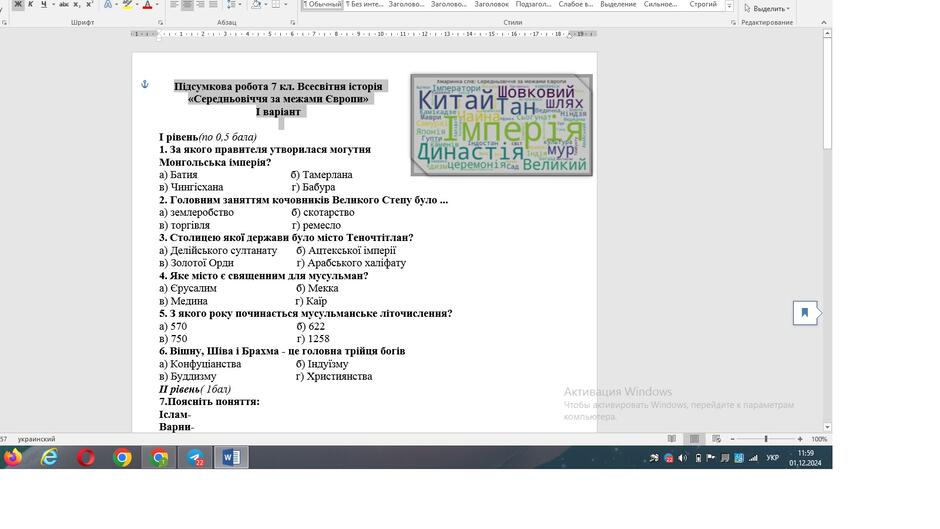Click the zoom slider handle
The height and width of the screenshot is (529, 940).
point(766,439)
